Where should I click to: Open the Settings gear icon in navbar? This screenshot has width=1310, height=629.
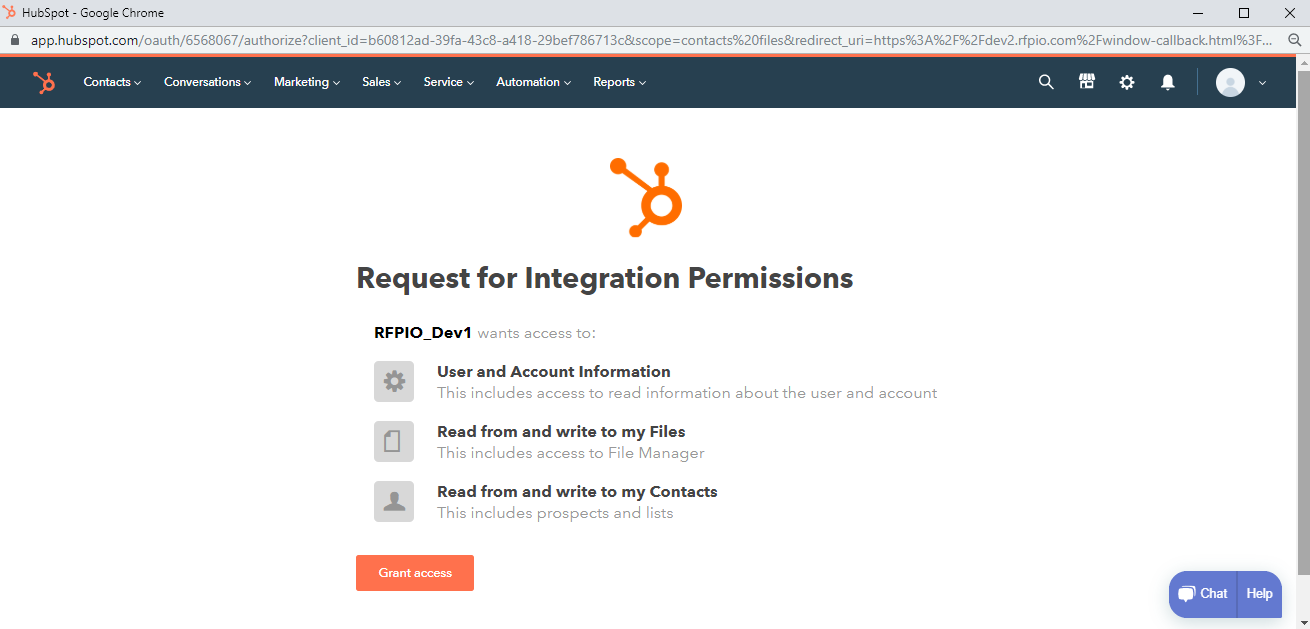click(1127, 82)
